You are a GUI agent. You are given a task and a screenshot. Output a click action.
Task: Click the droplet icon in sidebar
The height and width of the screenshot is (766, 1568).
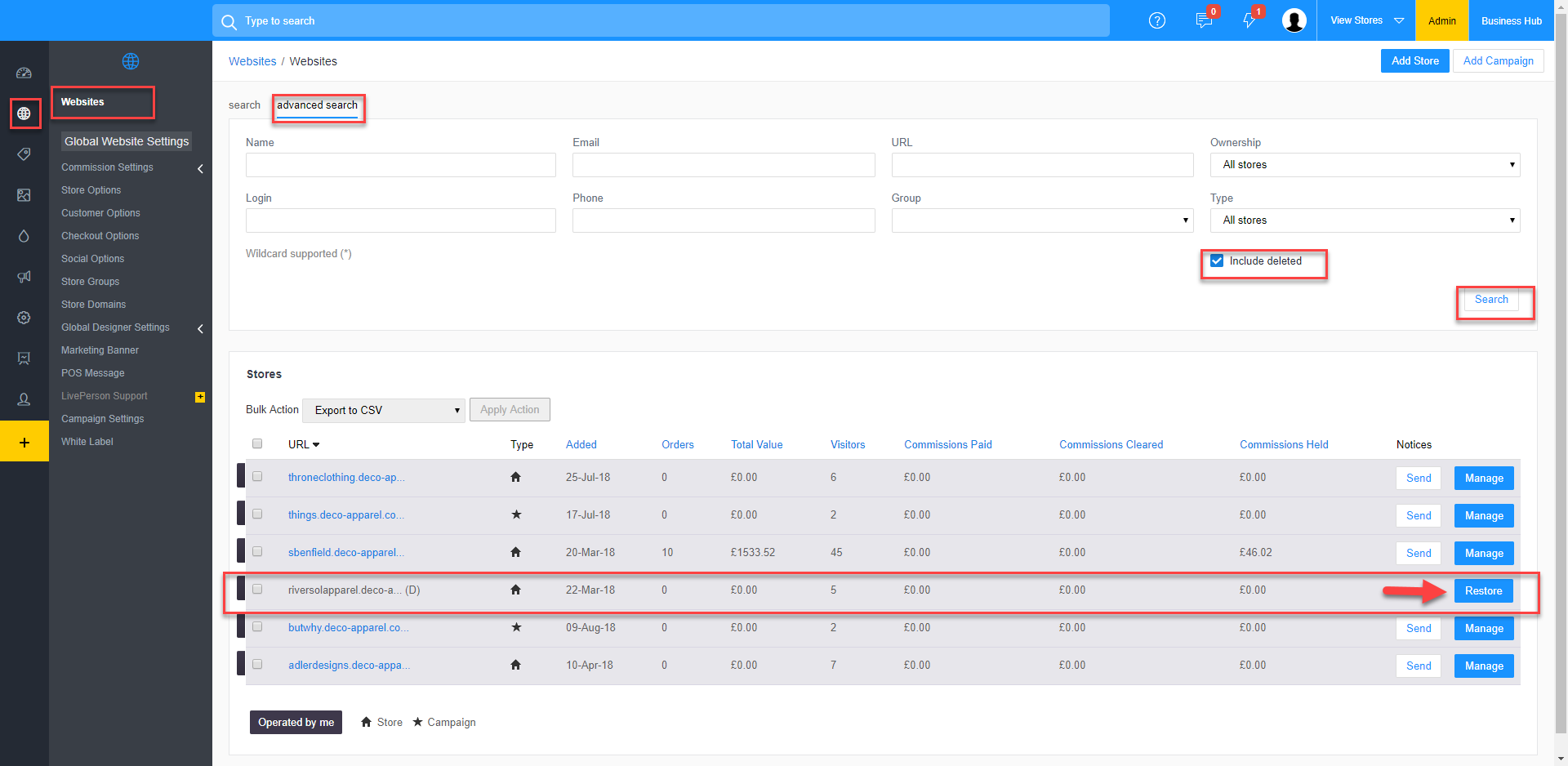point(24,236)
